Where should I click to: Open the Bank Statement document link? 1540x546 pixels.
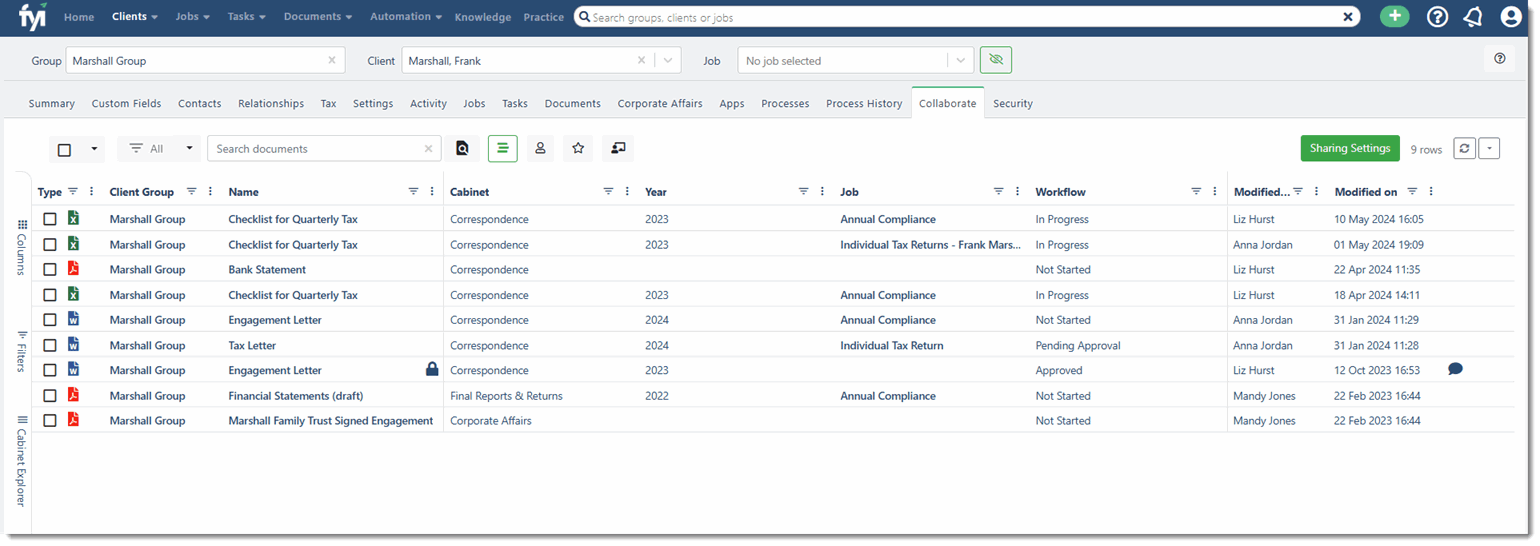point(267,269)
